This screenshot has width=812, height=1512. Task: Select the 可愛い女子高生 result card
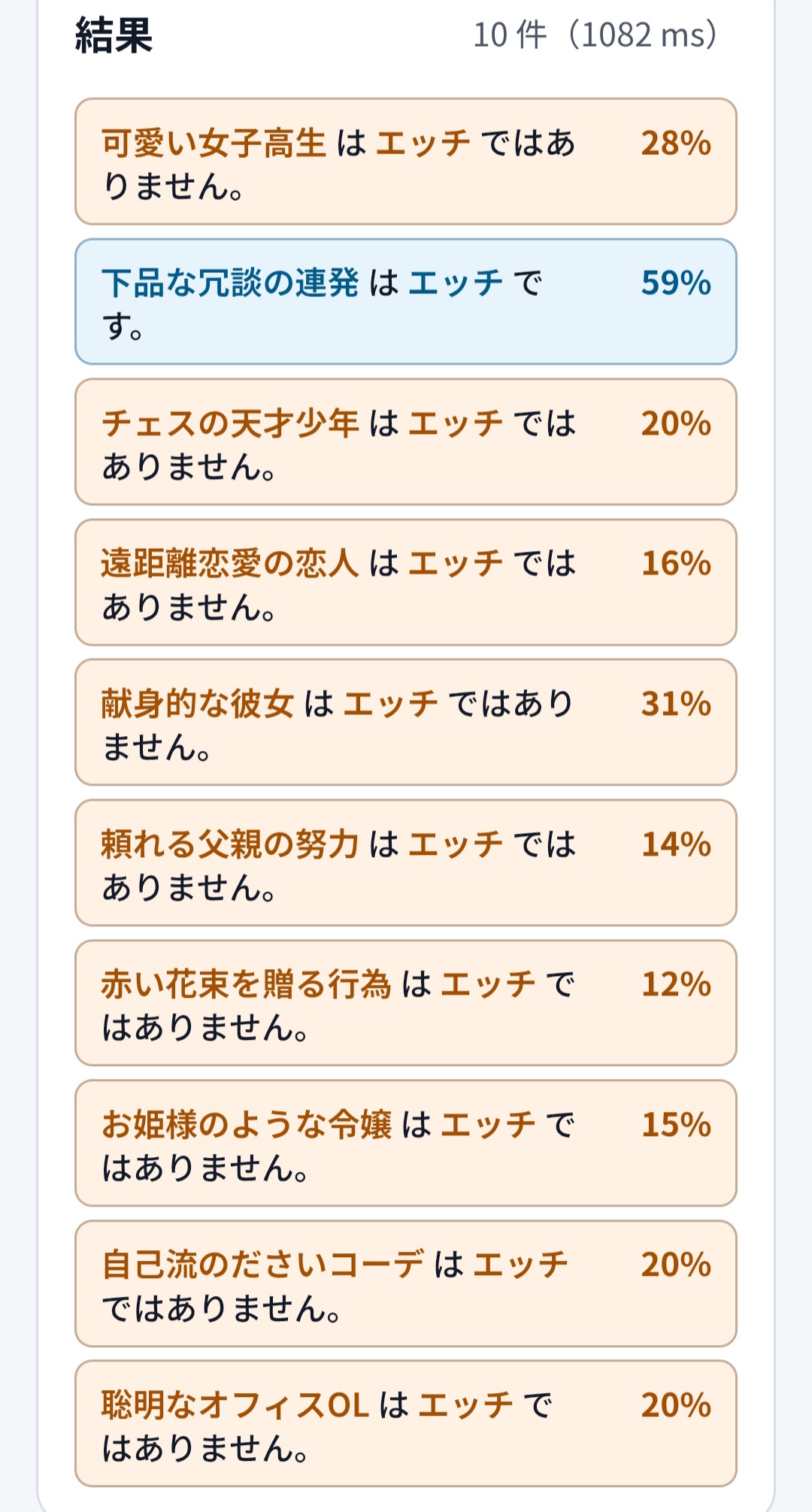(406, 162)
